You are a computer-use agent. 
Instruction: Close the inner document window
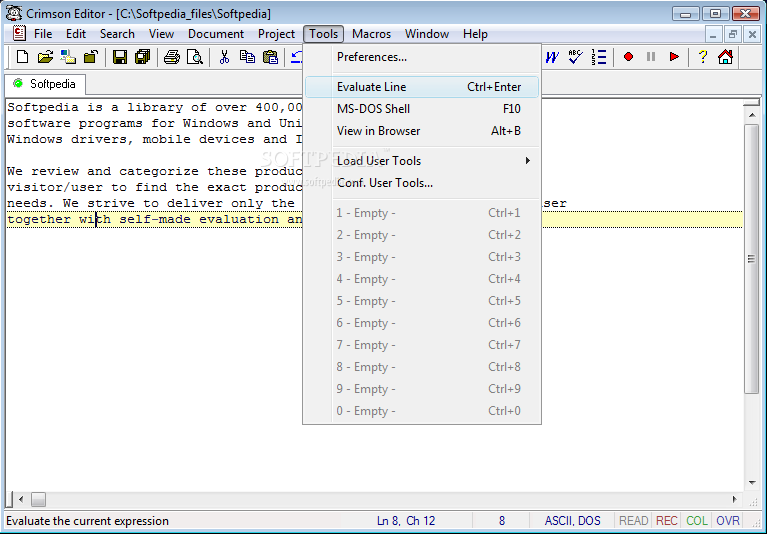click(x=752, y=34)
